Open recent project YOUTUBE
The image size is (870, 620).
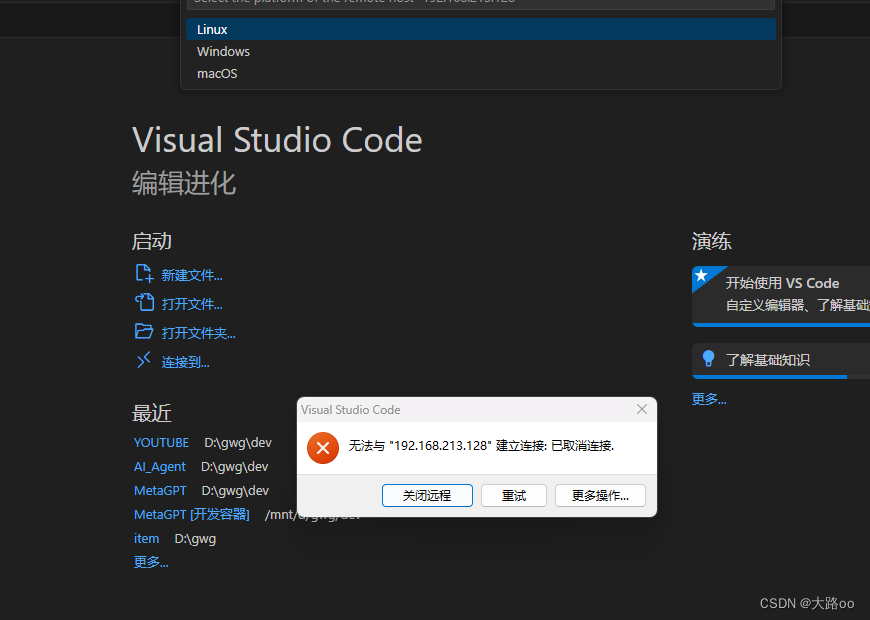(x=161, y=443)
